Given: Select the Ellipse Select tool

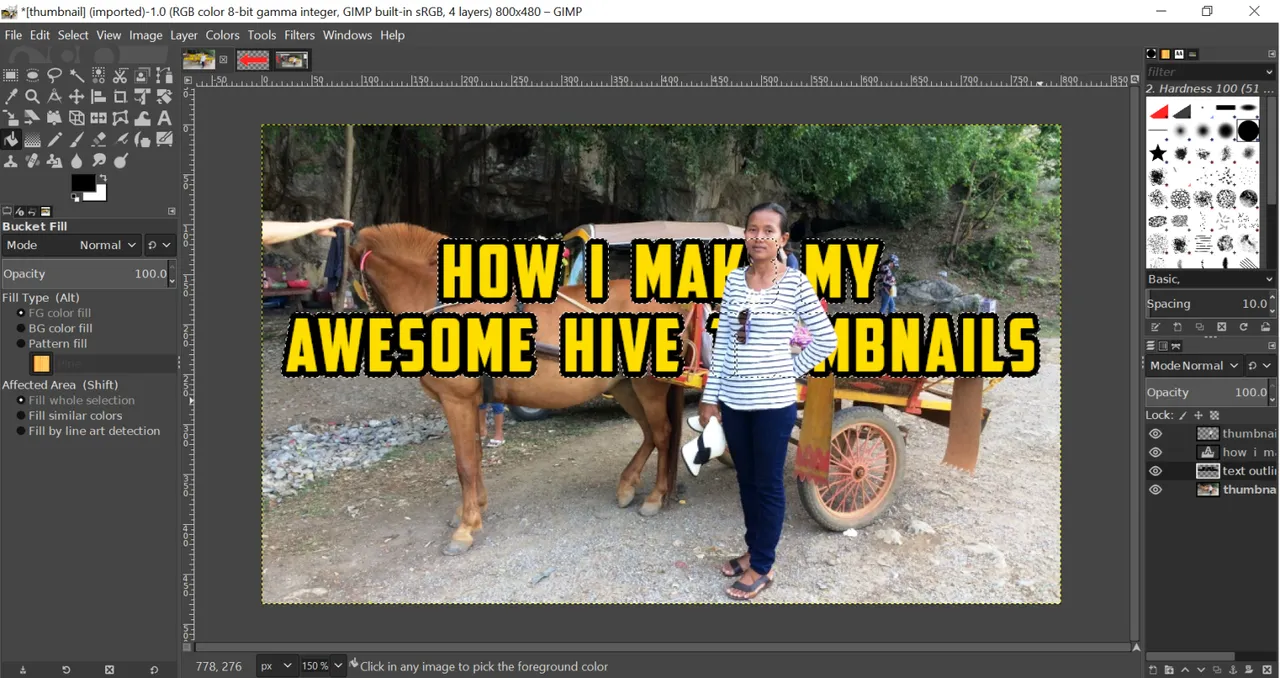Looking at the screenshot, I should pyautogui.click(x=33, y=75).
